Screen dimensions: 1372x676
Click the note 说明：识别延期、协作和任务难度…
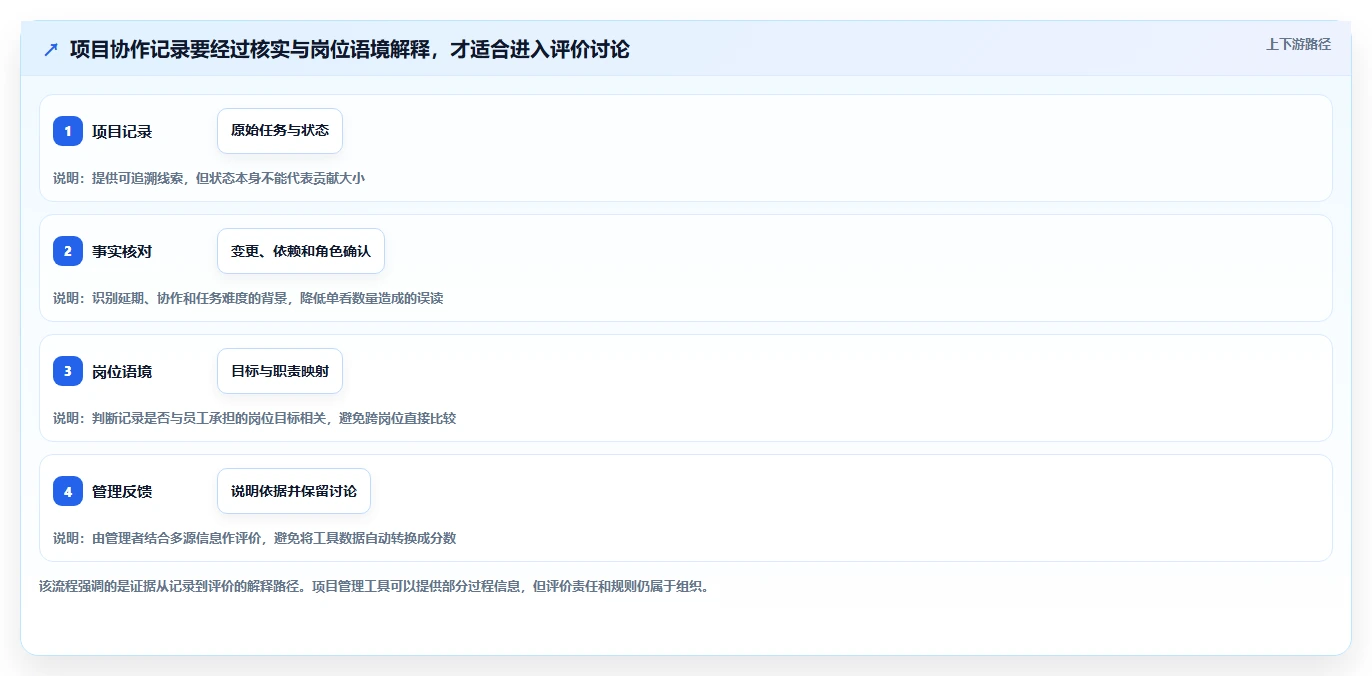(248, 298)
